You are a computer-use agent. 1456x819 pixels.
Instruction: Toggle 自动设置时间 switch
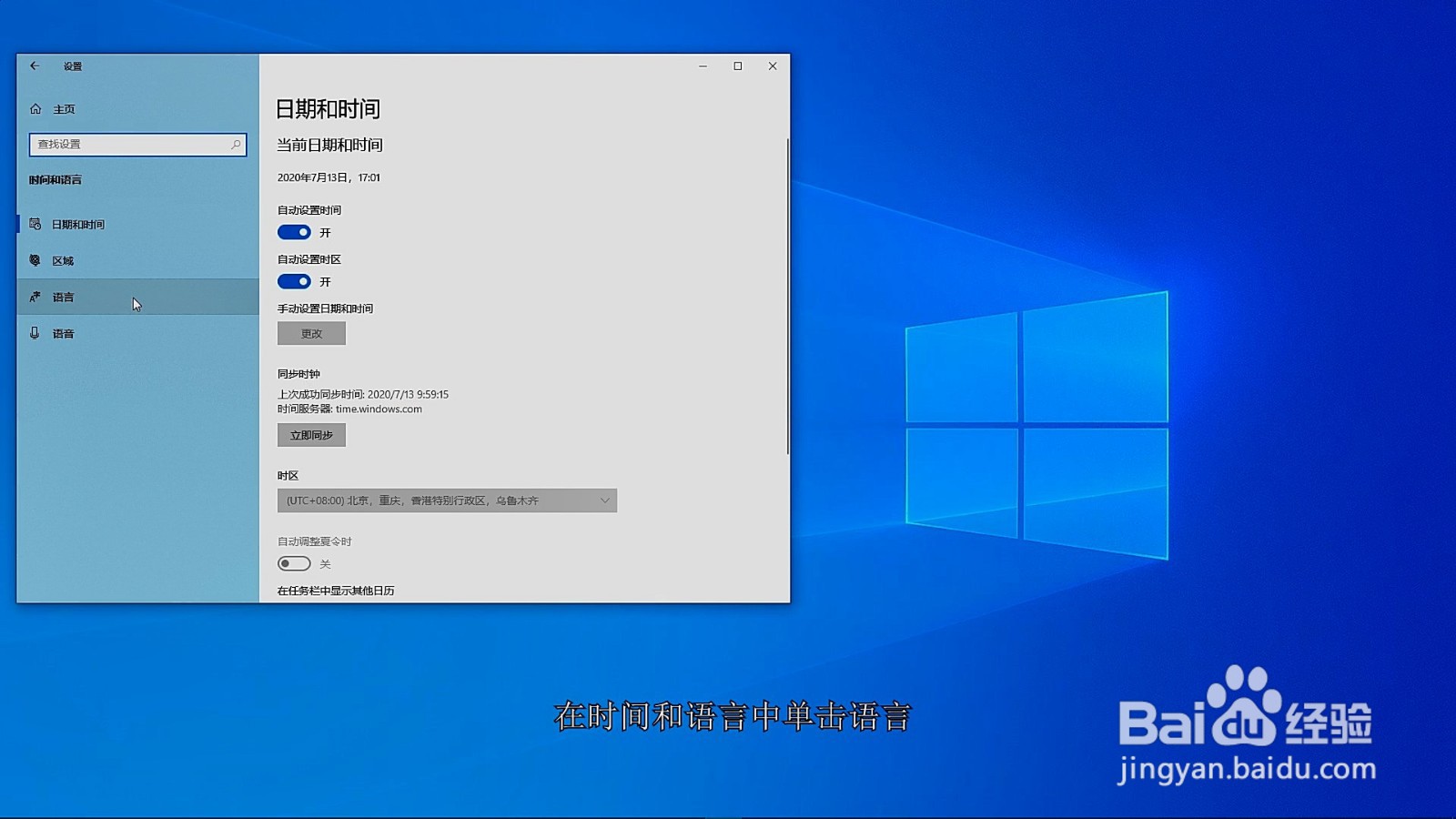pos(294,232)
